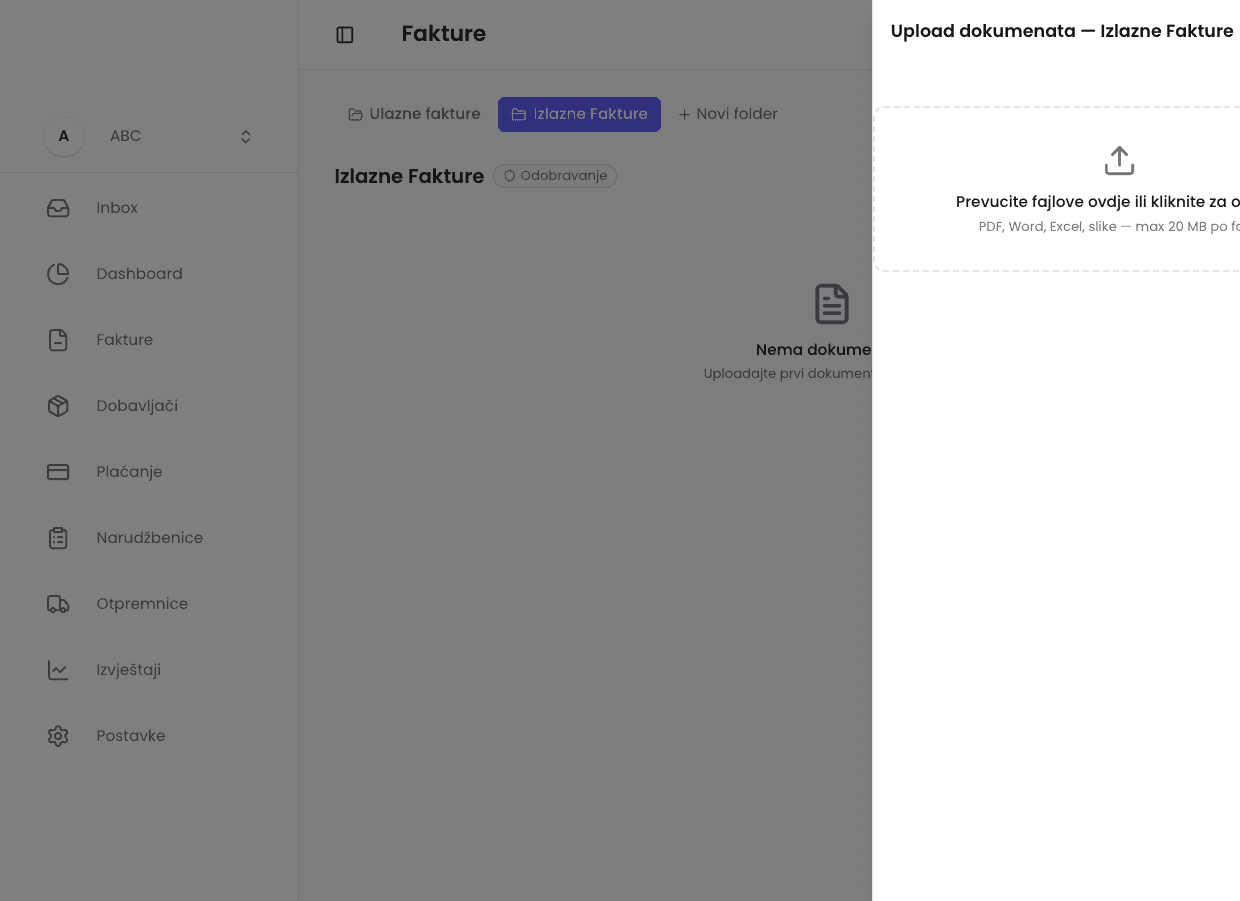The width and height of the screenshot is (1240, 901).
Task: Click the shield icon in Odobravanje badge
Action: point(509,176)
